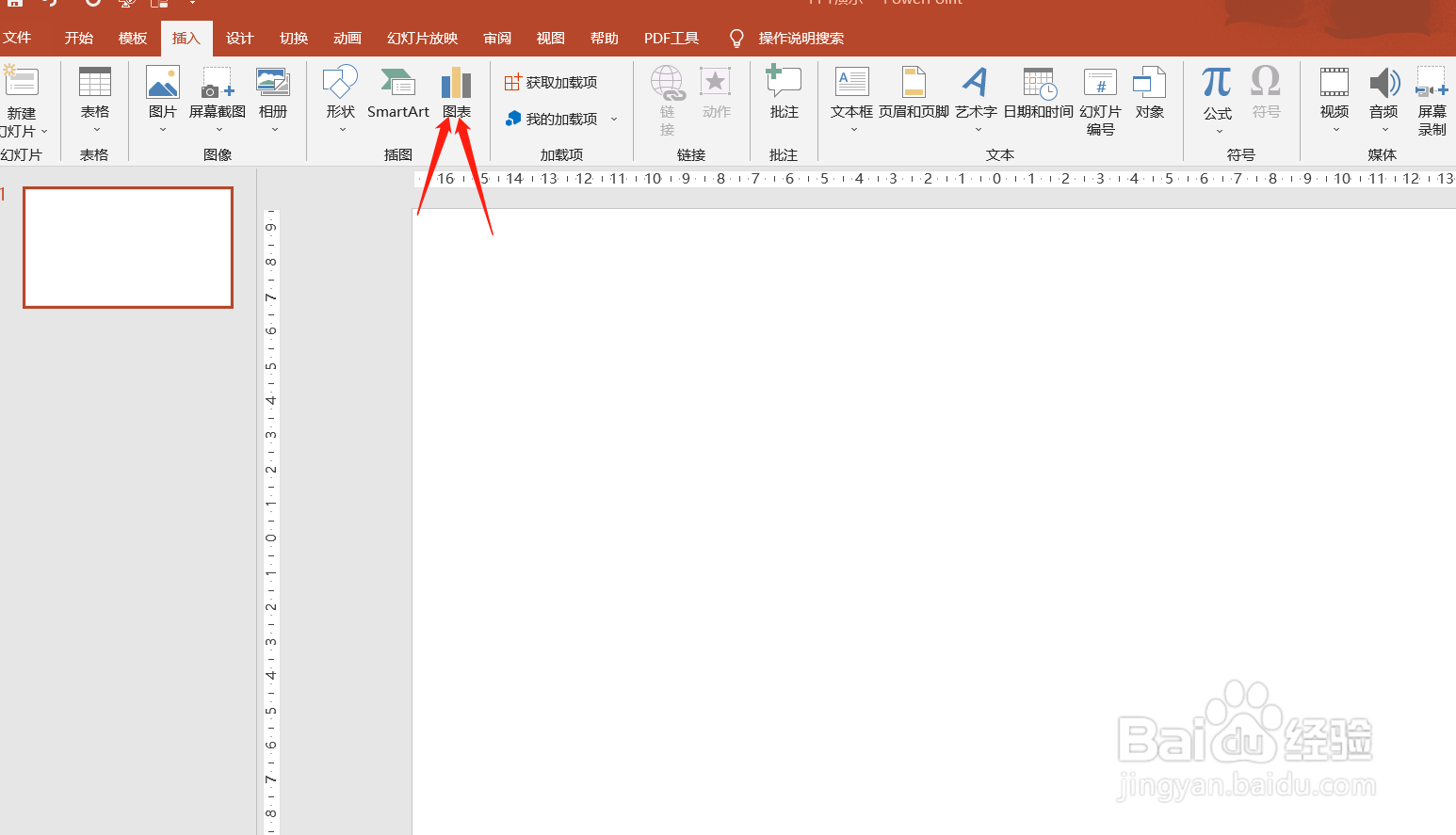Select Screenshot (屏幕截图) icon

[x=218, y=83]
